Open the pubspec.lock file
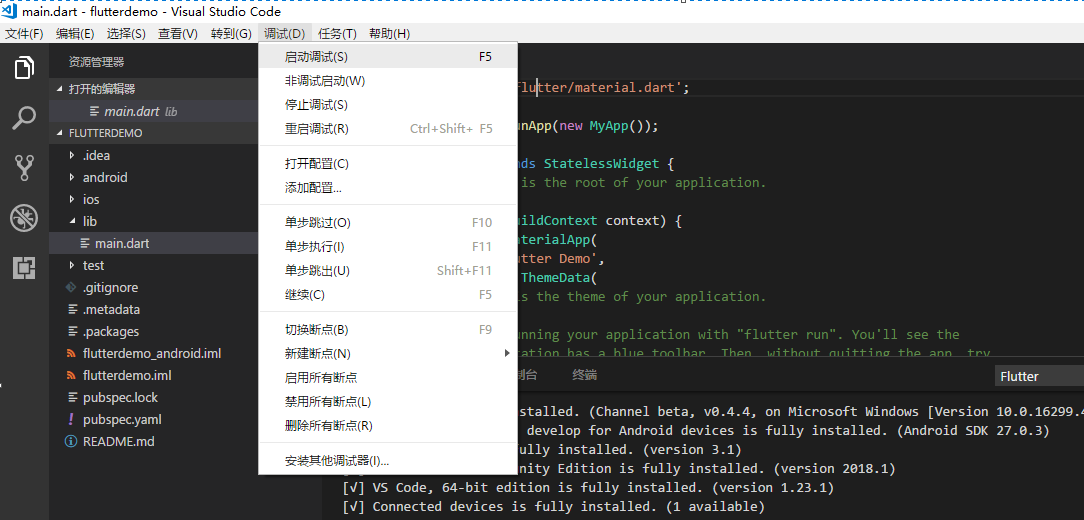This screenshot has width=1084, height=520. pos(153,398)
